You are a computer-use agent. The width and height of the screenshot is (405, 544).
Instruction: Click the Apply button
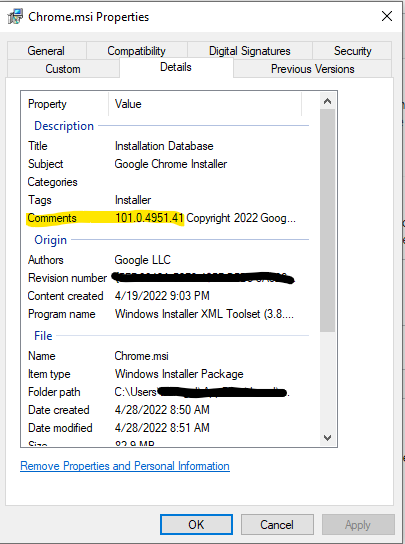pos(358,524)
